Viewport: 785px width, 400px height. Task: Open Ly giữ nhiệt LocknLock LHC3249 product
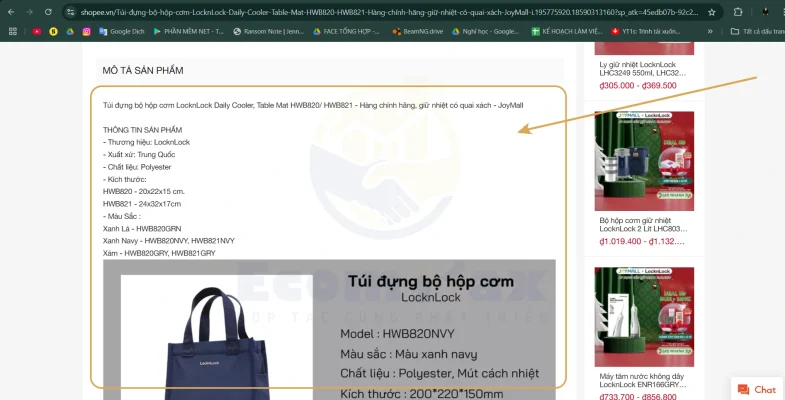click(x=643, y=69)
